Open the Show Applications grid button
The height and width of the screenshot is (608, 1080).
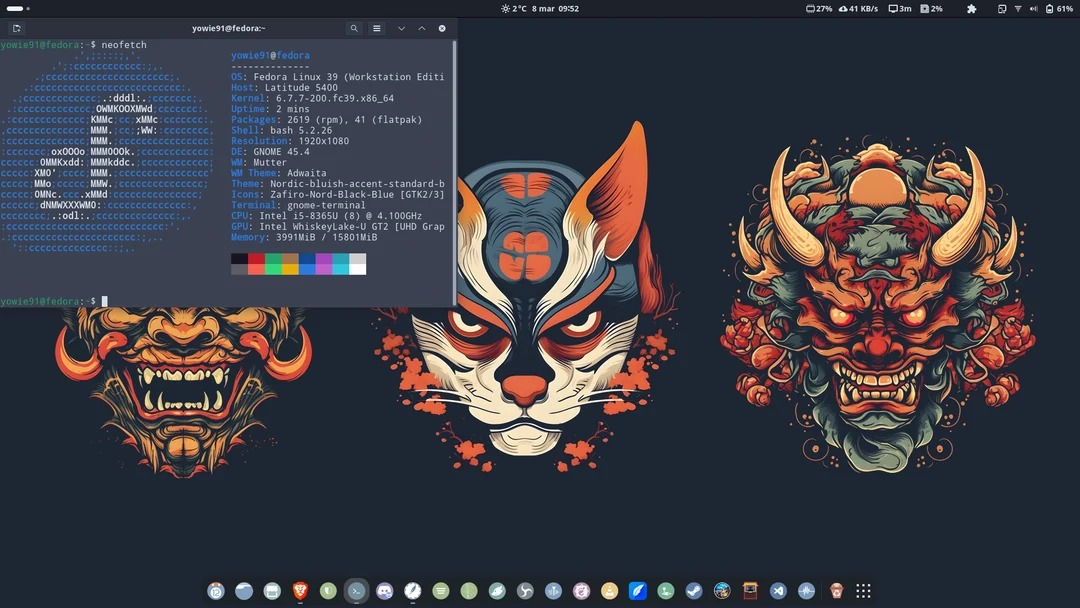coord(861,591)
